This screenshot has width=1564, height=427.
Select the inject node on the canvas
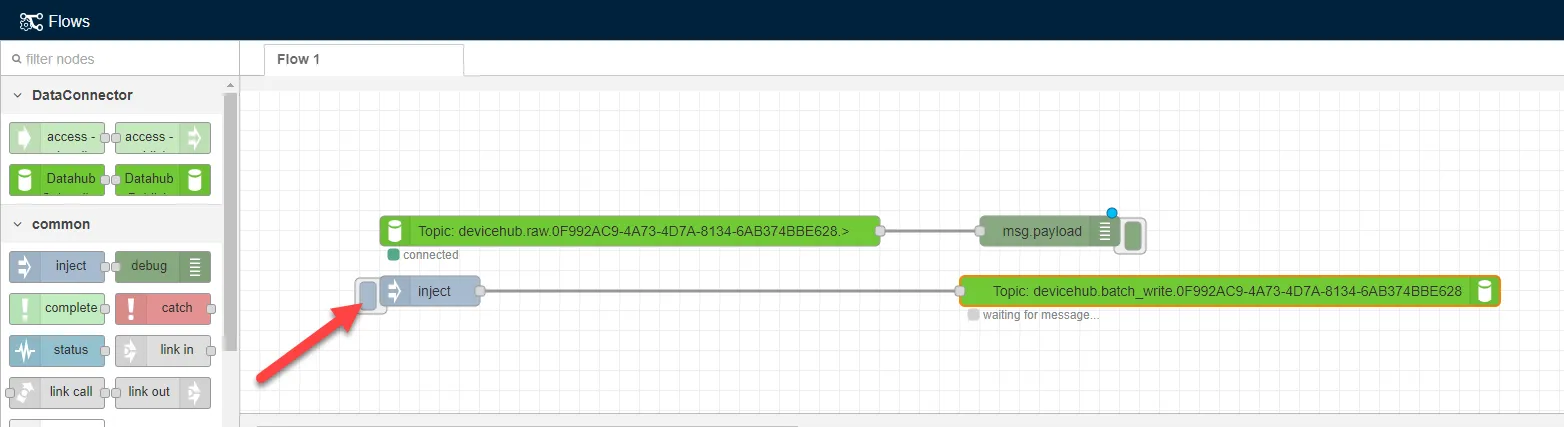click(430, 291)
